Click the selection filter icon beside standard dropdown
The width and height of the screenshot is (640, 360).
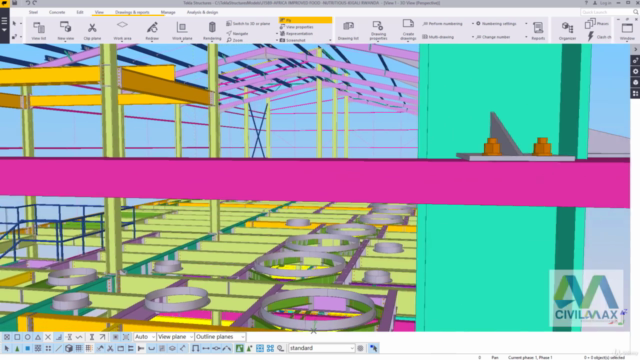pyautogui.click(x=360, y=348)
